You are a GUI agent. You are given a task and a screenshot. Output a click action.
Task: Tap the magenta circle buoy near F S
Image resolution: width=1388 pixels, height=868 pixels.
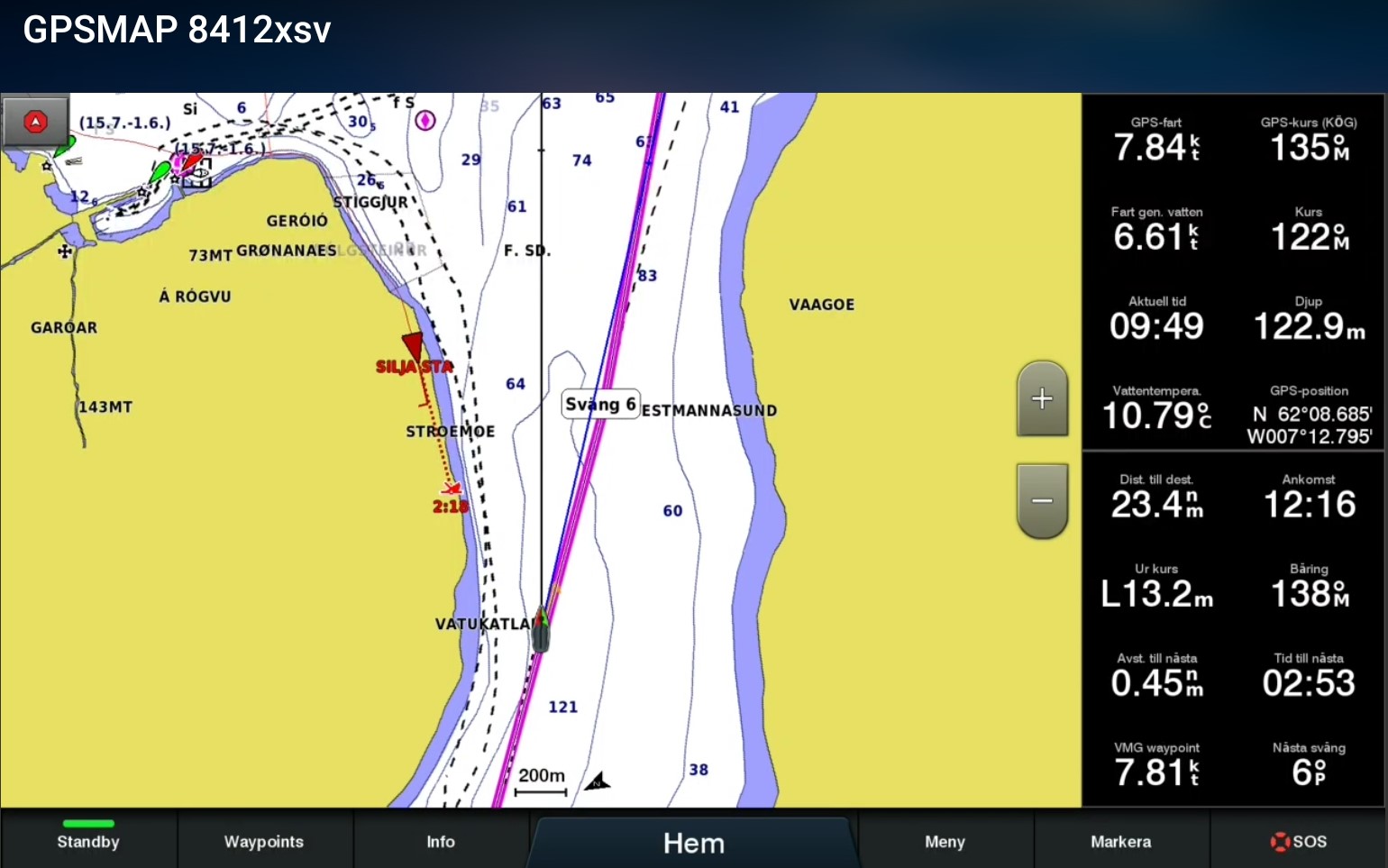point(425,120)
